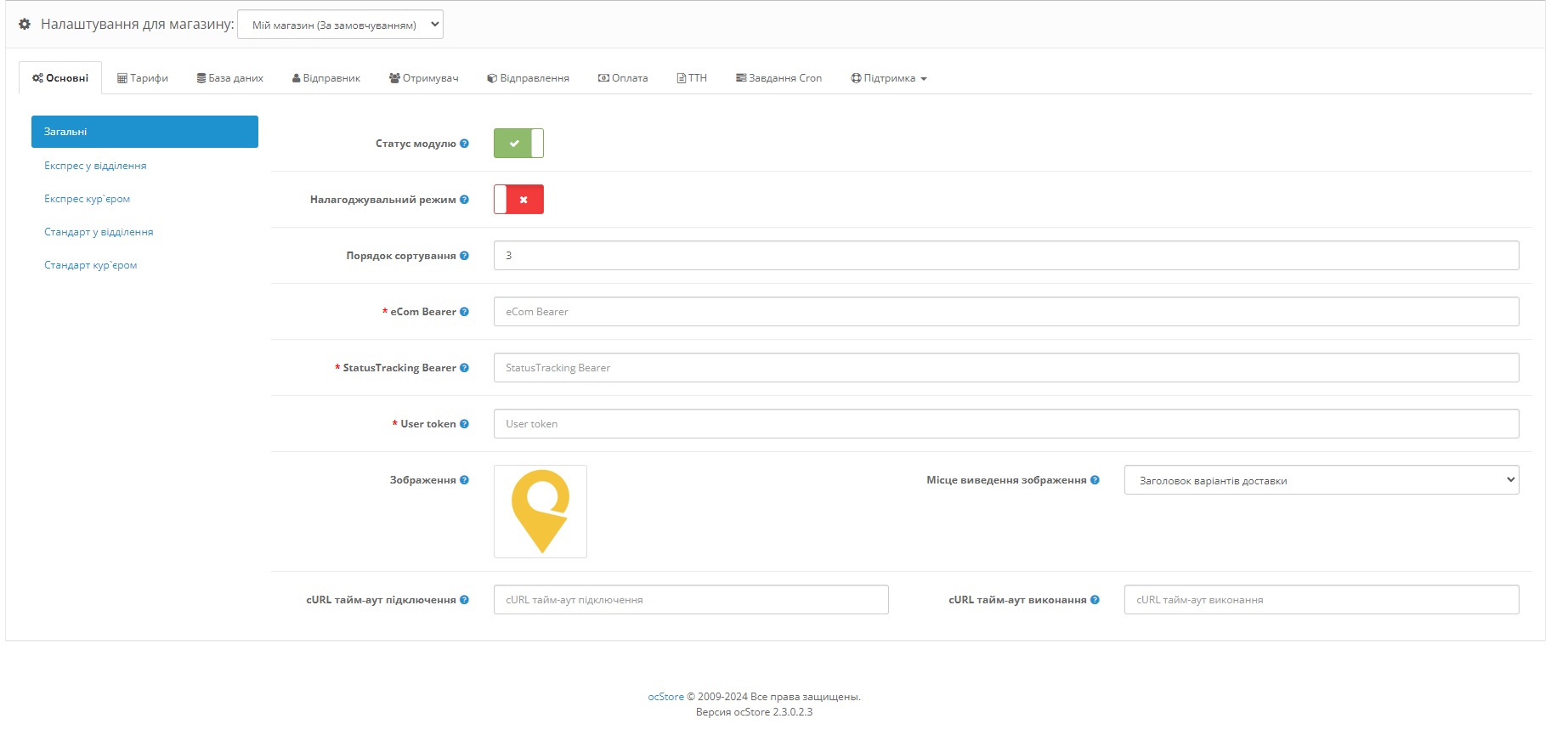Open Експрес у відділення settings
The width and height of the screenshot is (1568, 741).
pyautogui.click(x=144, y=166)
